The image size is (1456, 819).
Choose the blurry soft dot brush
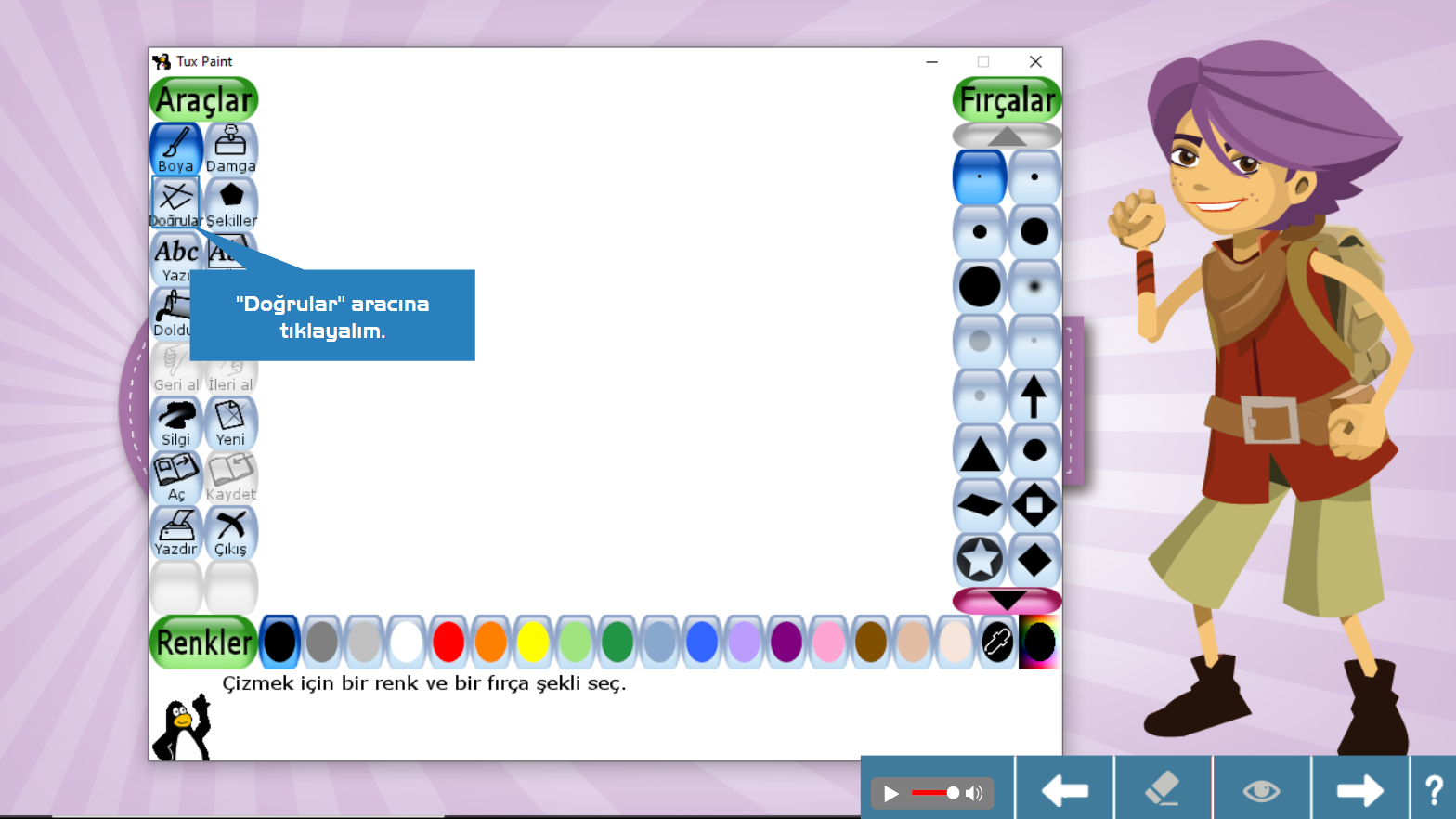[1033, 286]
